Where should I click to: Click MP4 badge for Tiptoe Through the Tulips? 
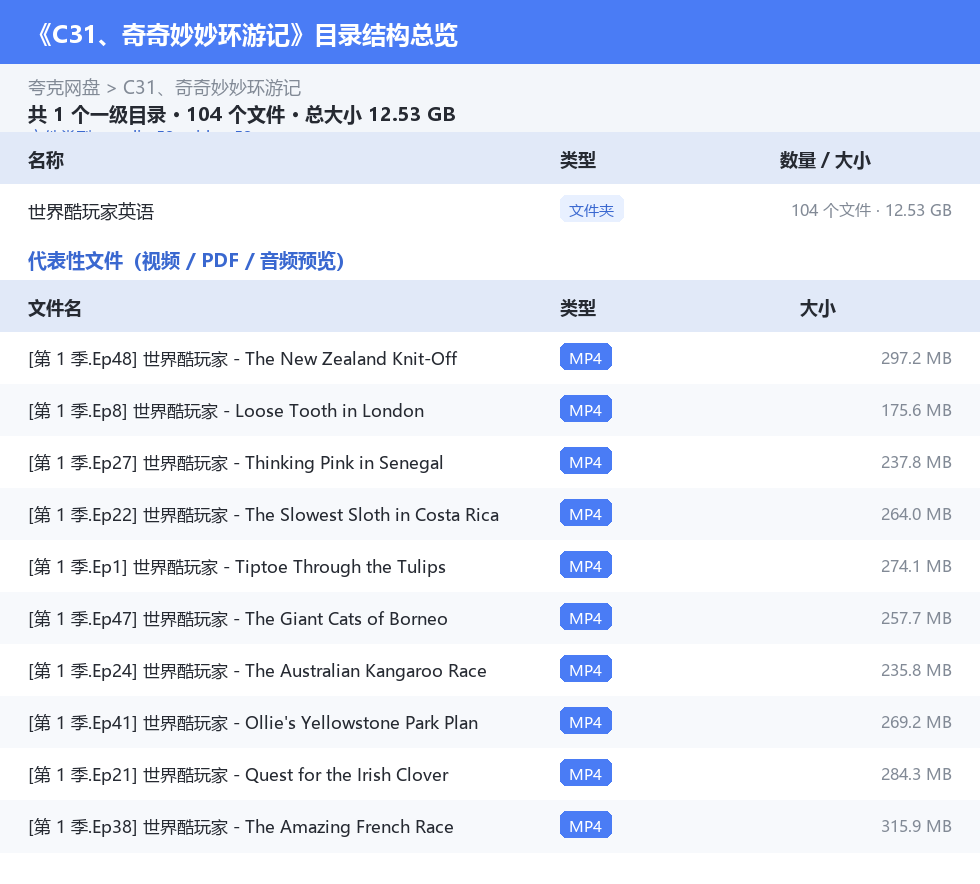[586, 565]
